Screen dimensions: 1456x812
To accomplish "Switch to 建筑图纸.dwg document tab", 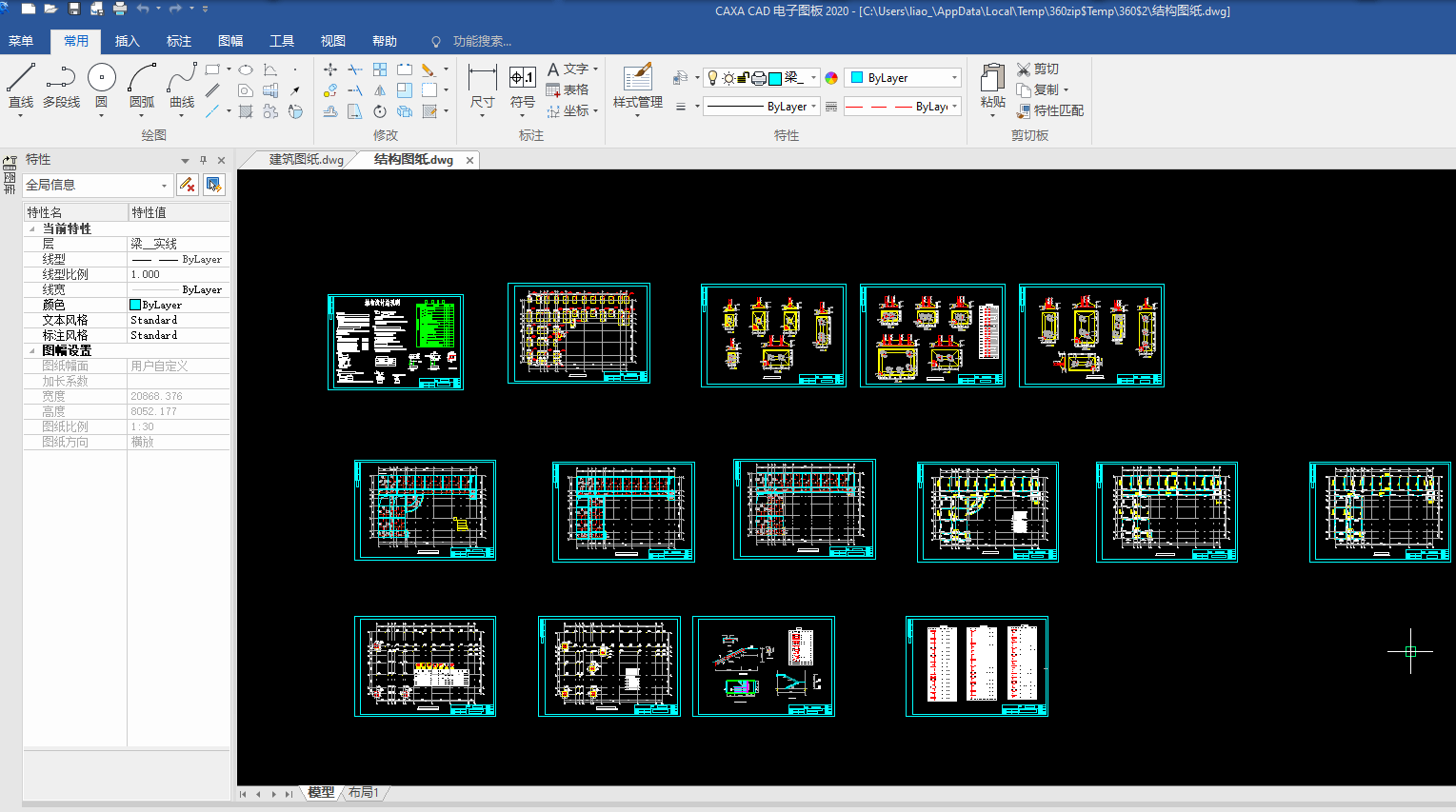I will coord(306,160).
